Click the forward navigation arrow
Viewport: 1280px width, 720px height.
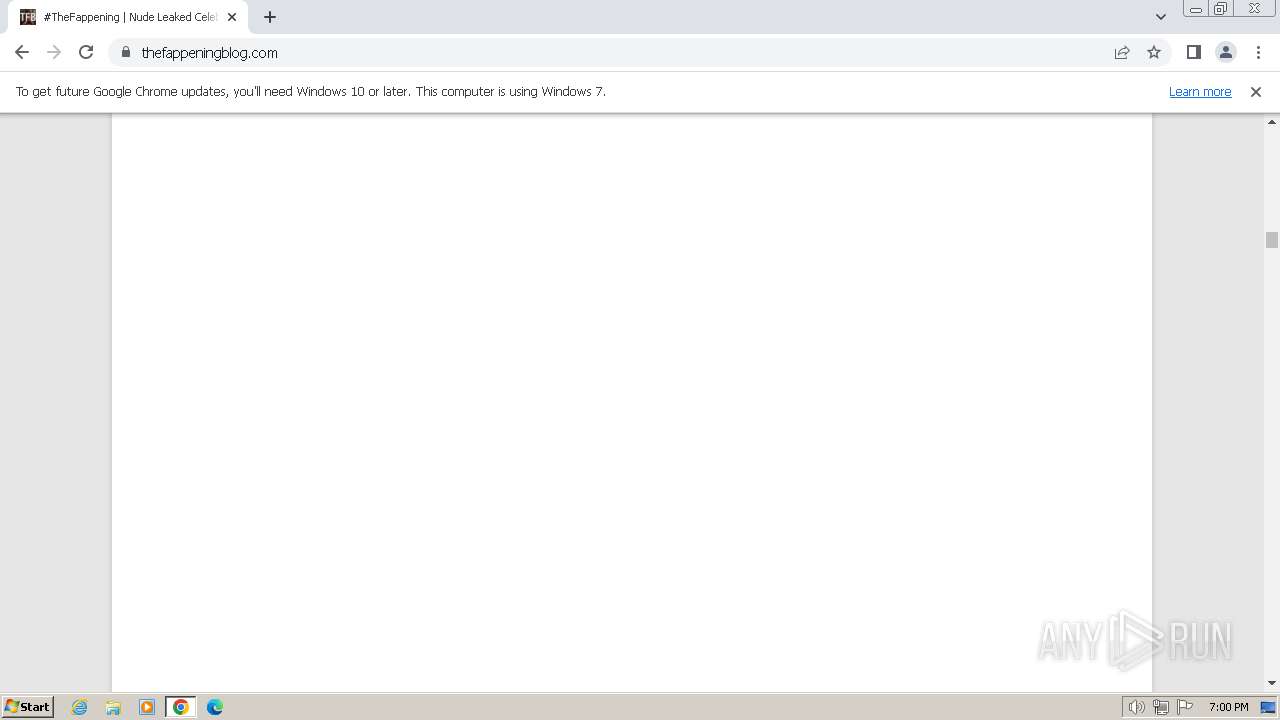[x=54, y=52]
